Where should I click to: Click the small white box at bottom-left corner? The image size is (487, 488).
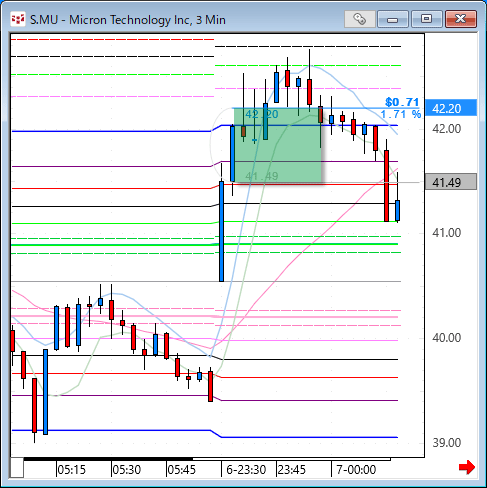coord(17,468)
